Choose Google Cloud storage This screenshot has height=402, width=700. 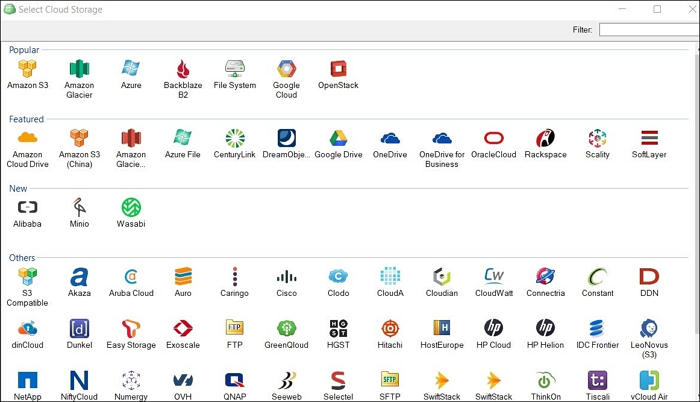[286, 79]
